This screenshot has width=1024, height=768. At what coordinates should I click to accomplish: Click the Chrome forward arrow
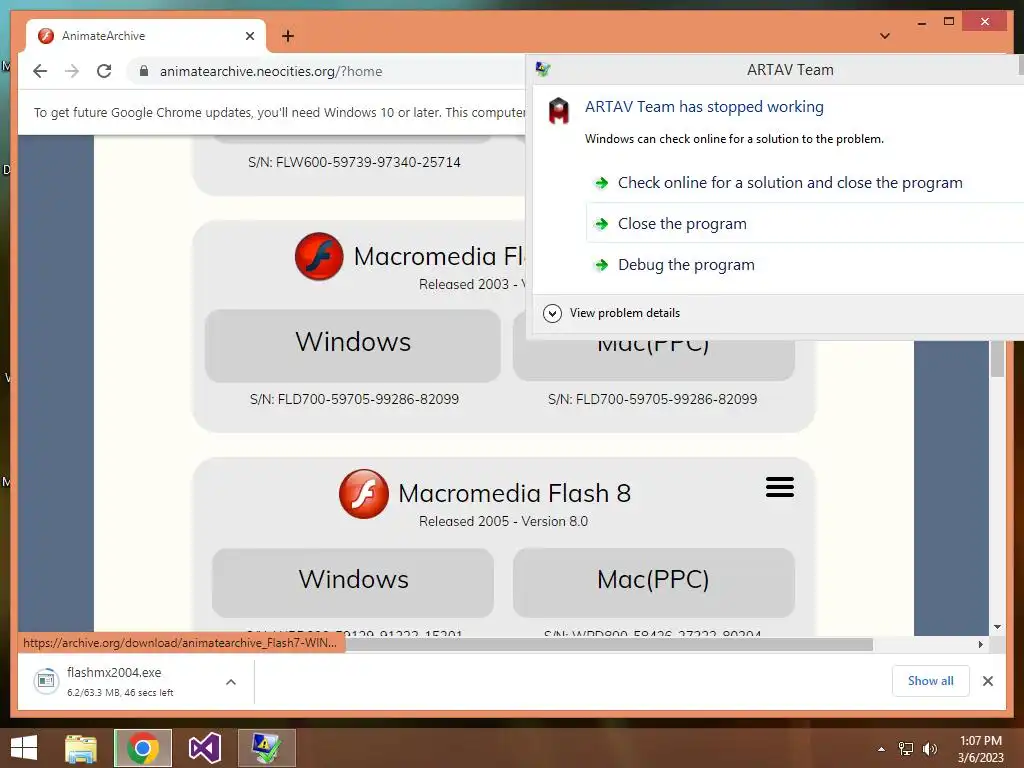[72, 71]
